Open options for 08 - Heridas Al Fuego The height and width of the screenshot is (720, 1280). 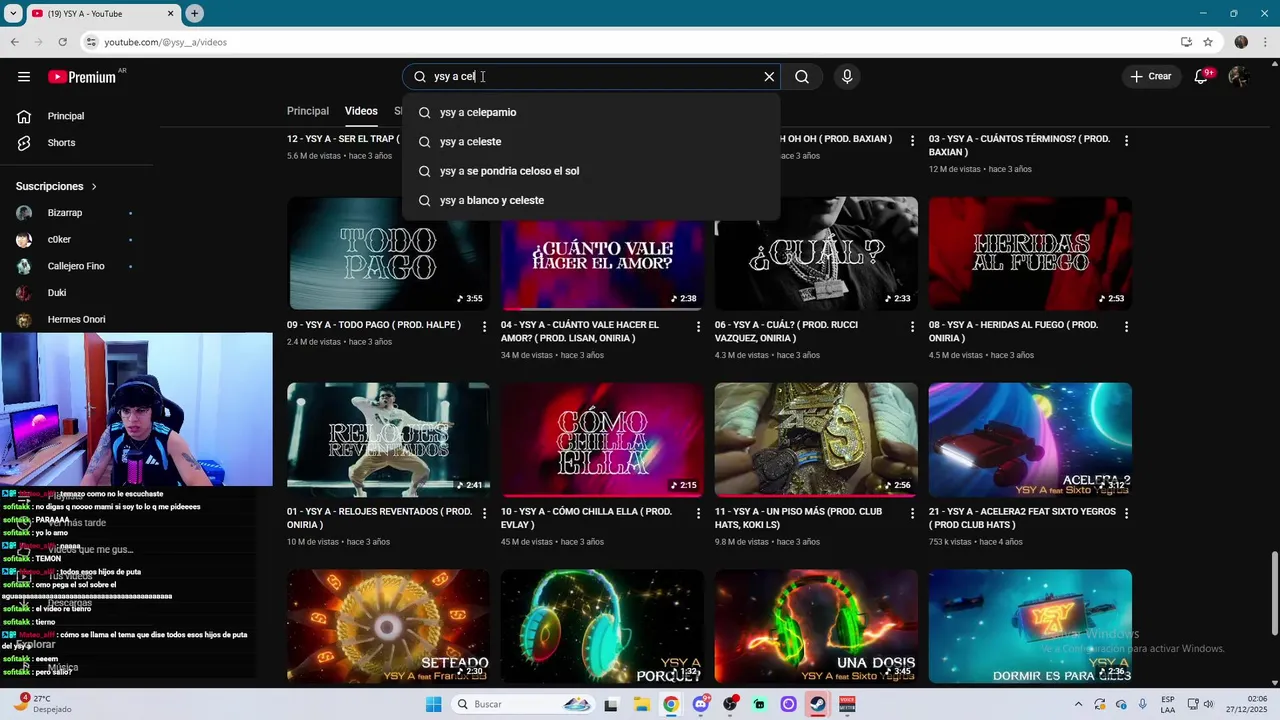[x=1126, y=327]
